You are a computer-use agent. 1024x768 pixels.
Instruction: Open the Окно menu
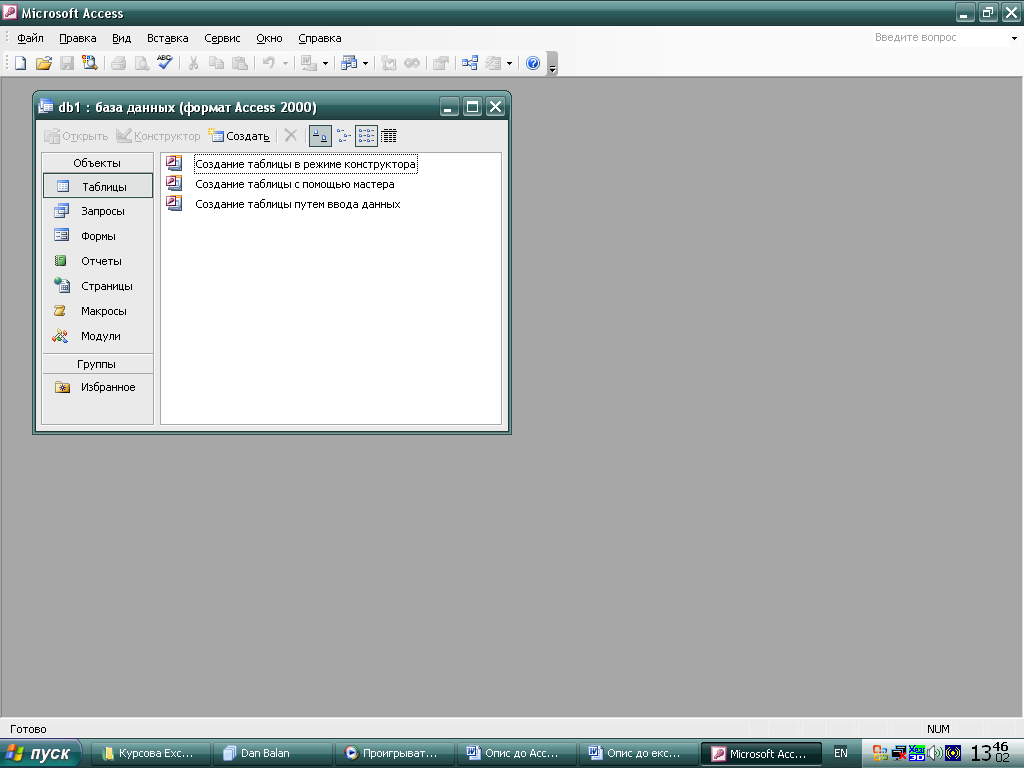pos(269,38)
